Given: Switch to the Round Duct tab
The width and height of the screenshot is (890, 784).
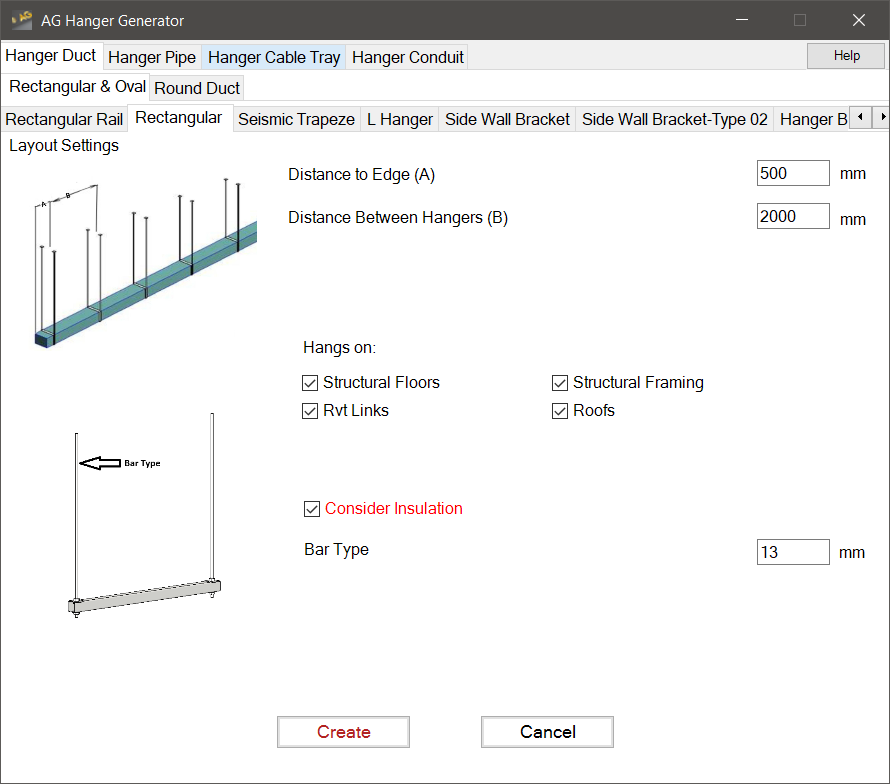Looking at the screenshot, I should pos(197,88).
